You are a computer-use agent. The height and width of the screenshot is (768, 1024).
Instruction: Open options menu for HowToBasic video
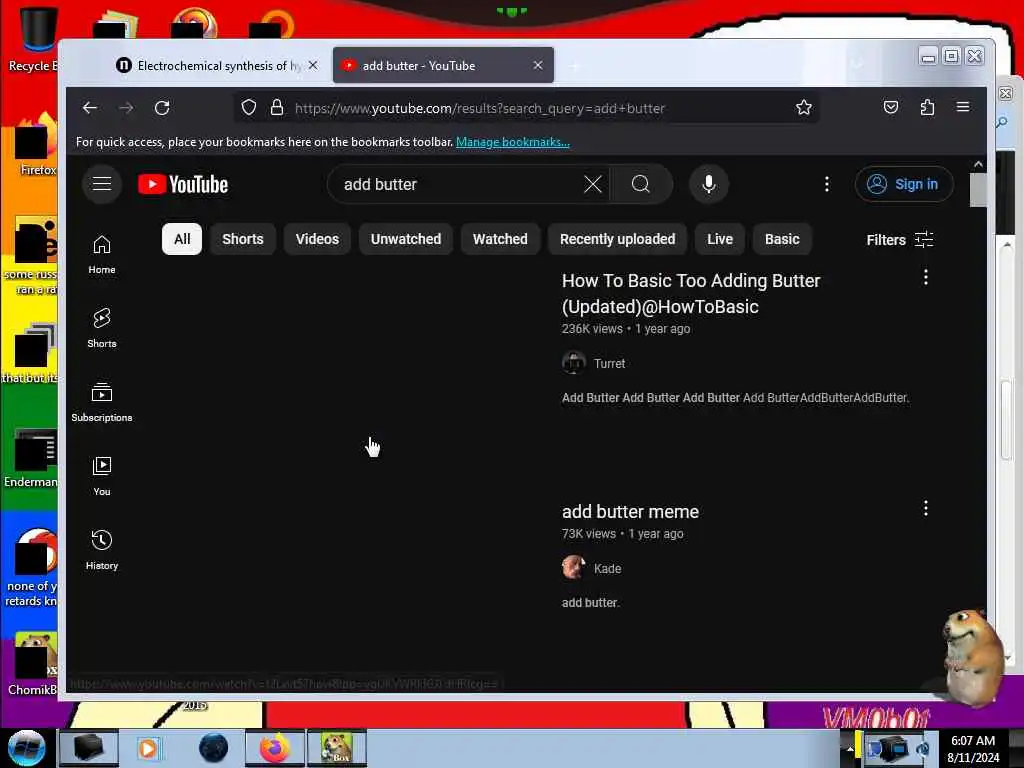925,278
